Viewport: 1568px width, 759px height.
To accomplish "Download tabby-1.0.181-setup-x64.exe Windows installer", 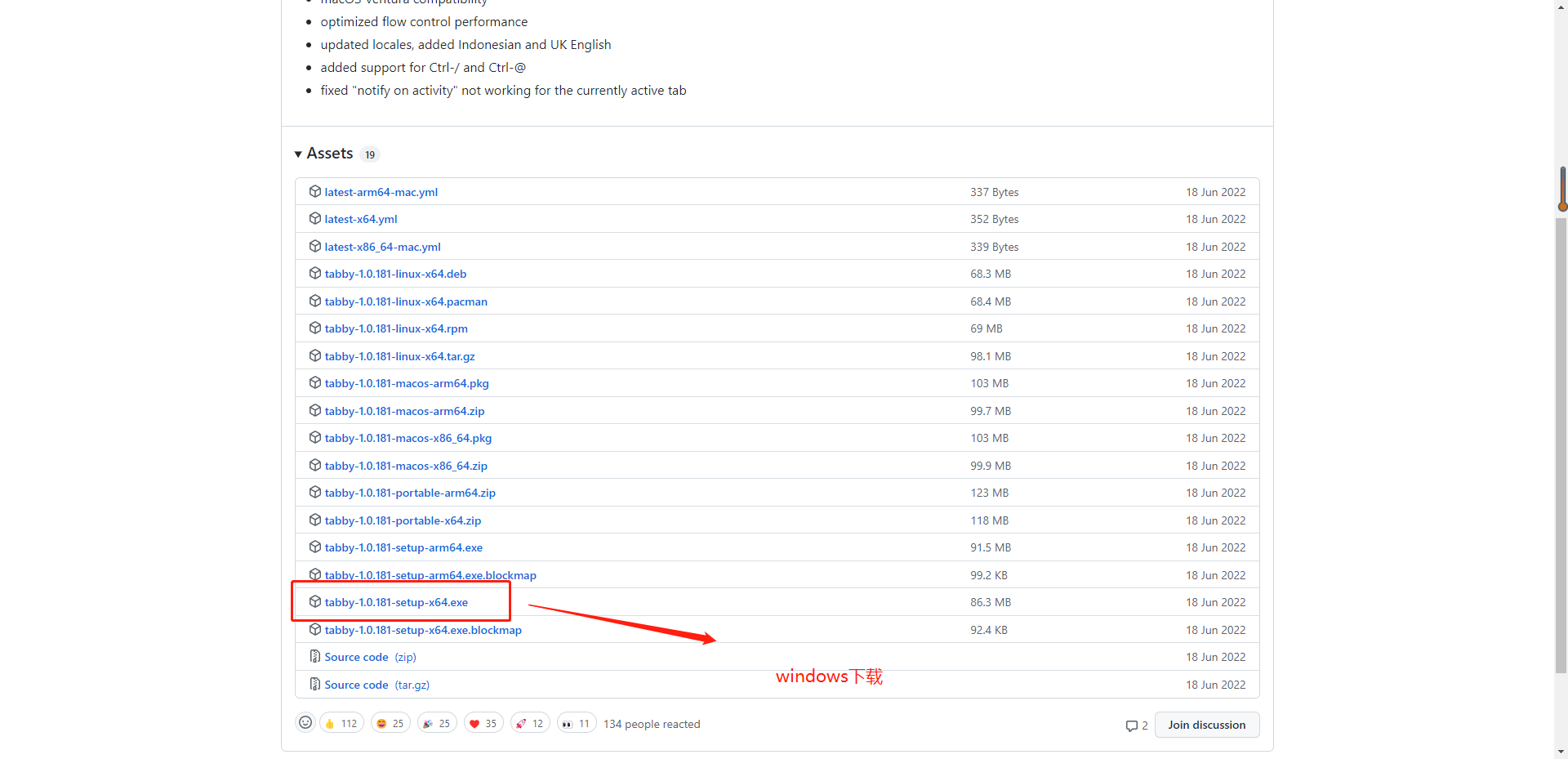I will tap(396, 602).
